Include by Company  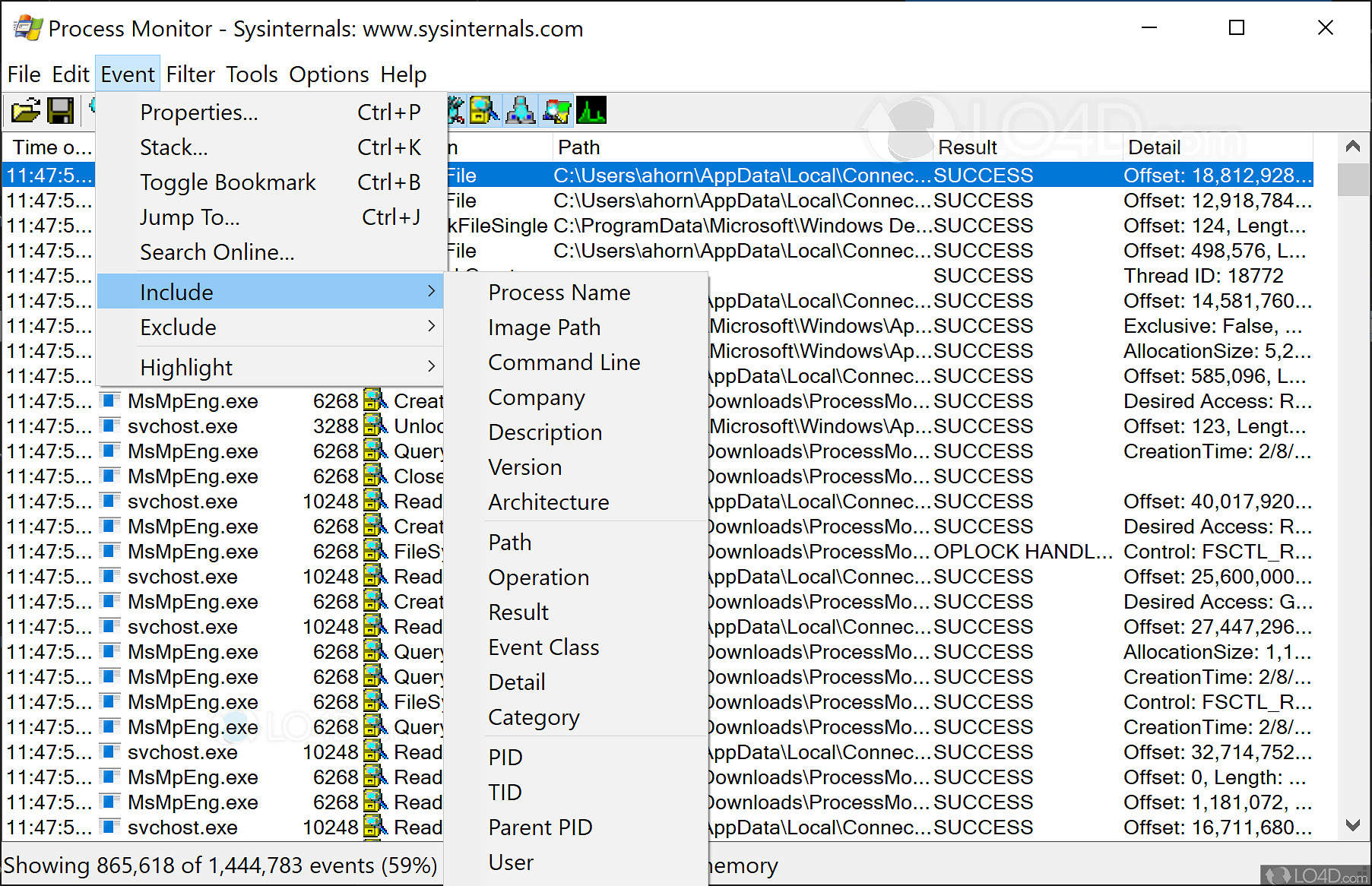[576, 397]
